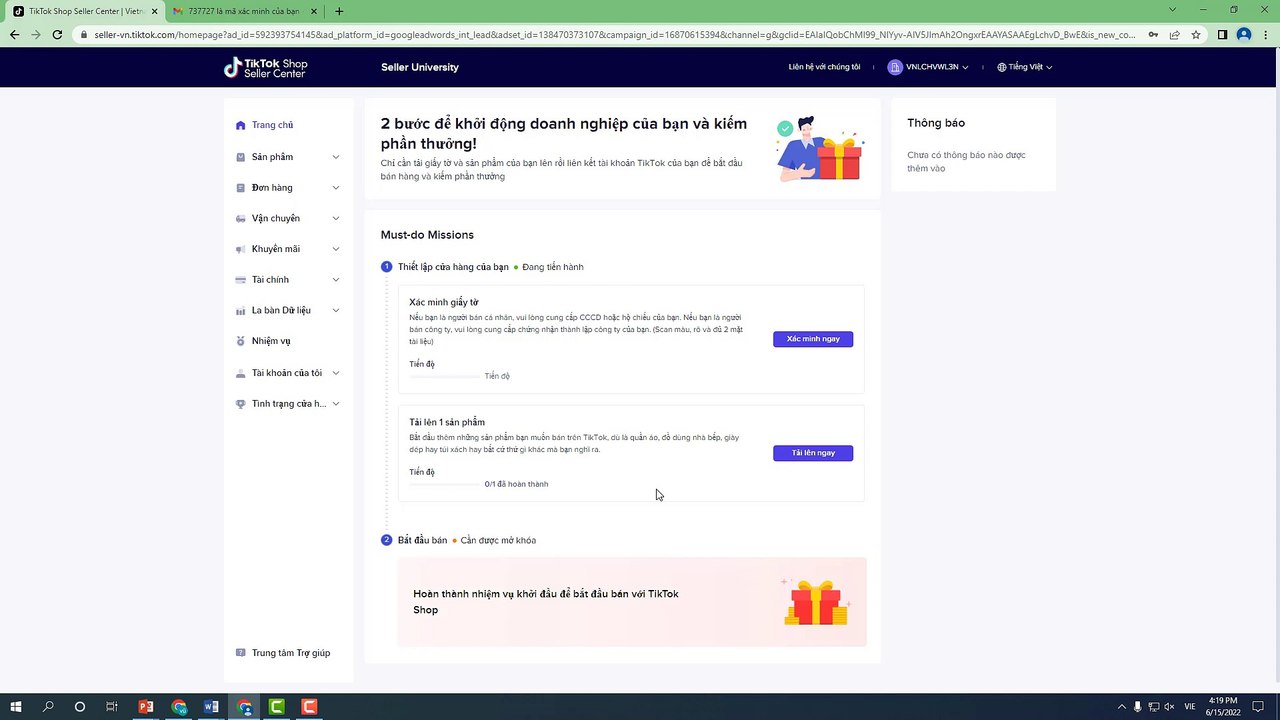Viewport: 1280px width, 720px height.
Task: Click the Trang chủ home icon
Action: coord(240,125)
